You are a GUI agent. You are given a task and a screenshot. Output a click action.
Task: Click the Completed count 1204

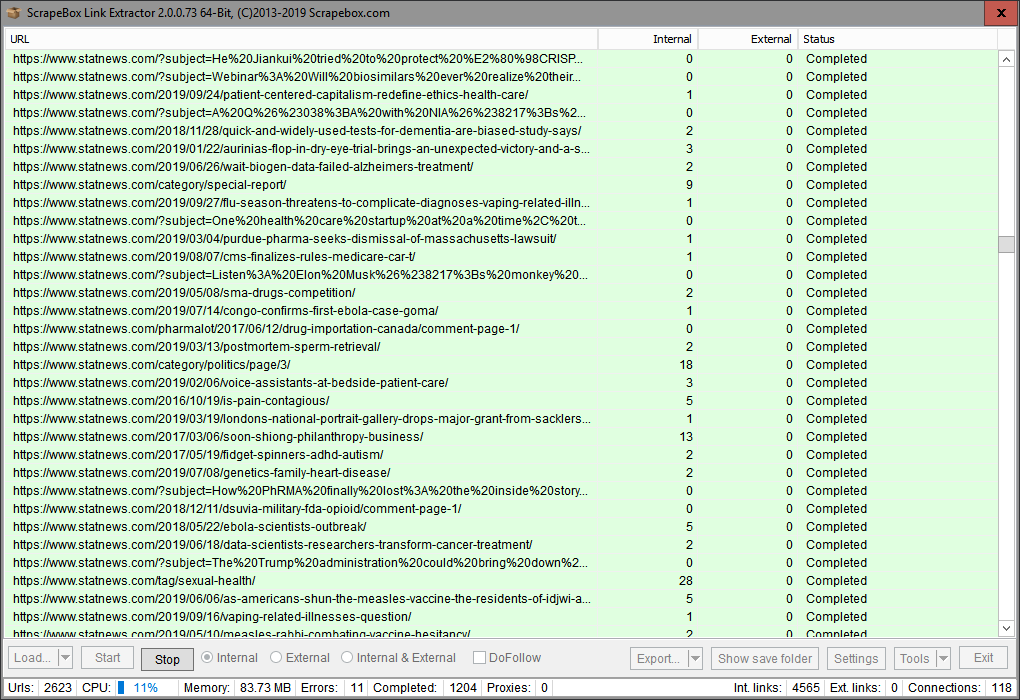click(463, 688)
